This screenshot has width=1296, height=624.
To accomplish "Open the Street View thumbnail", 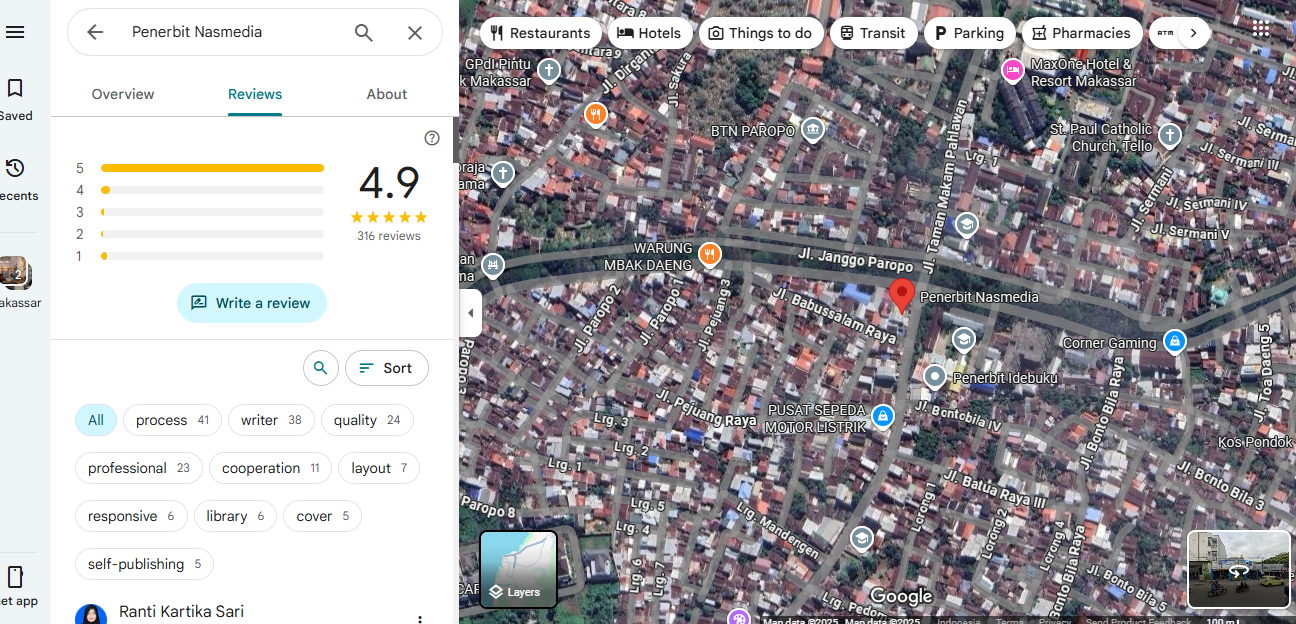I will point(1238,569).
